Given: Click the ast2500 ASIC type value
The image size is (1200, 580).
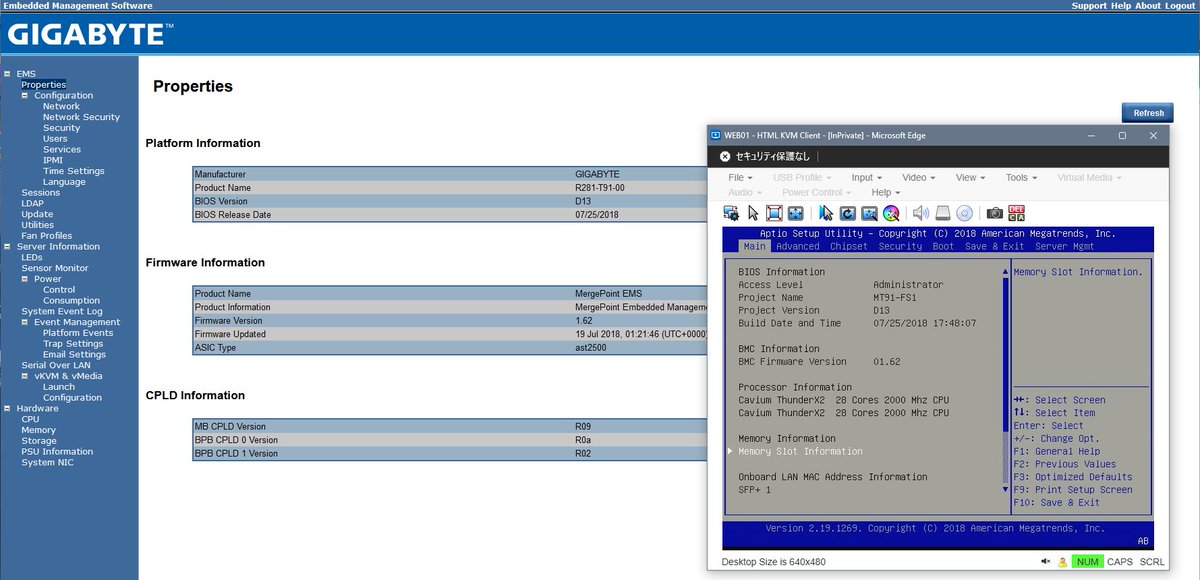Looking at the screenshot, I should pos(592,348).
